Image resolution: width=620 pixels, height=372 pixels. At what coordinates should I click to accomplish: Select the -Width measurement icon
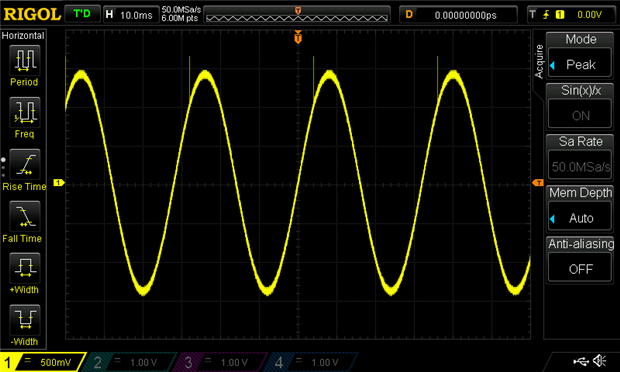[x=25, y=319]
